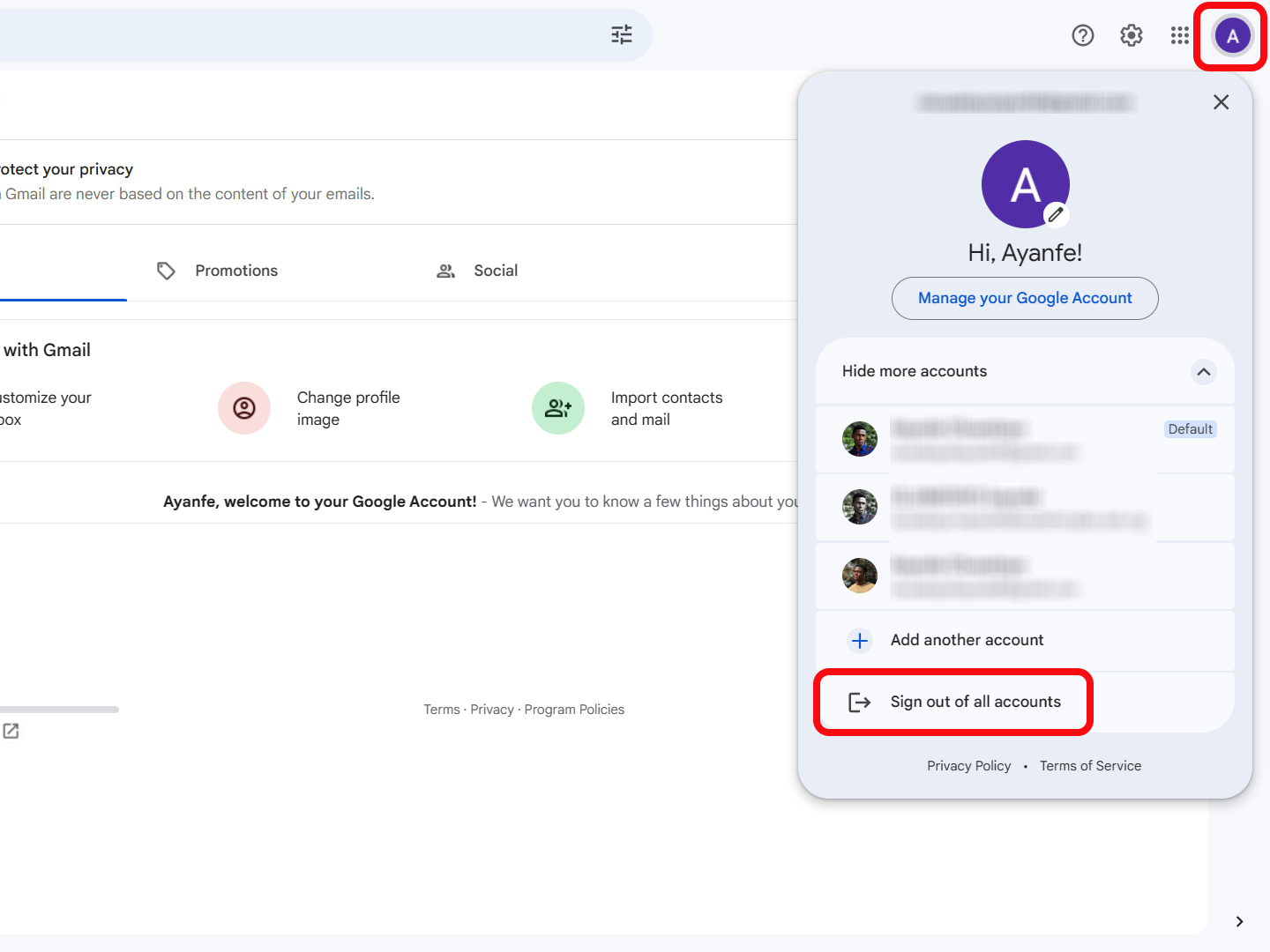Click the Default badge label

click(1191, 429)
